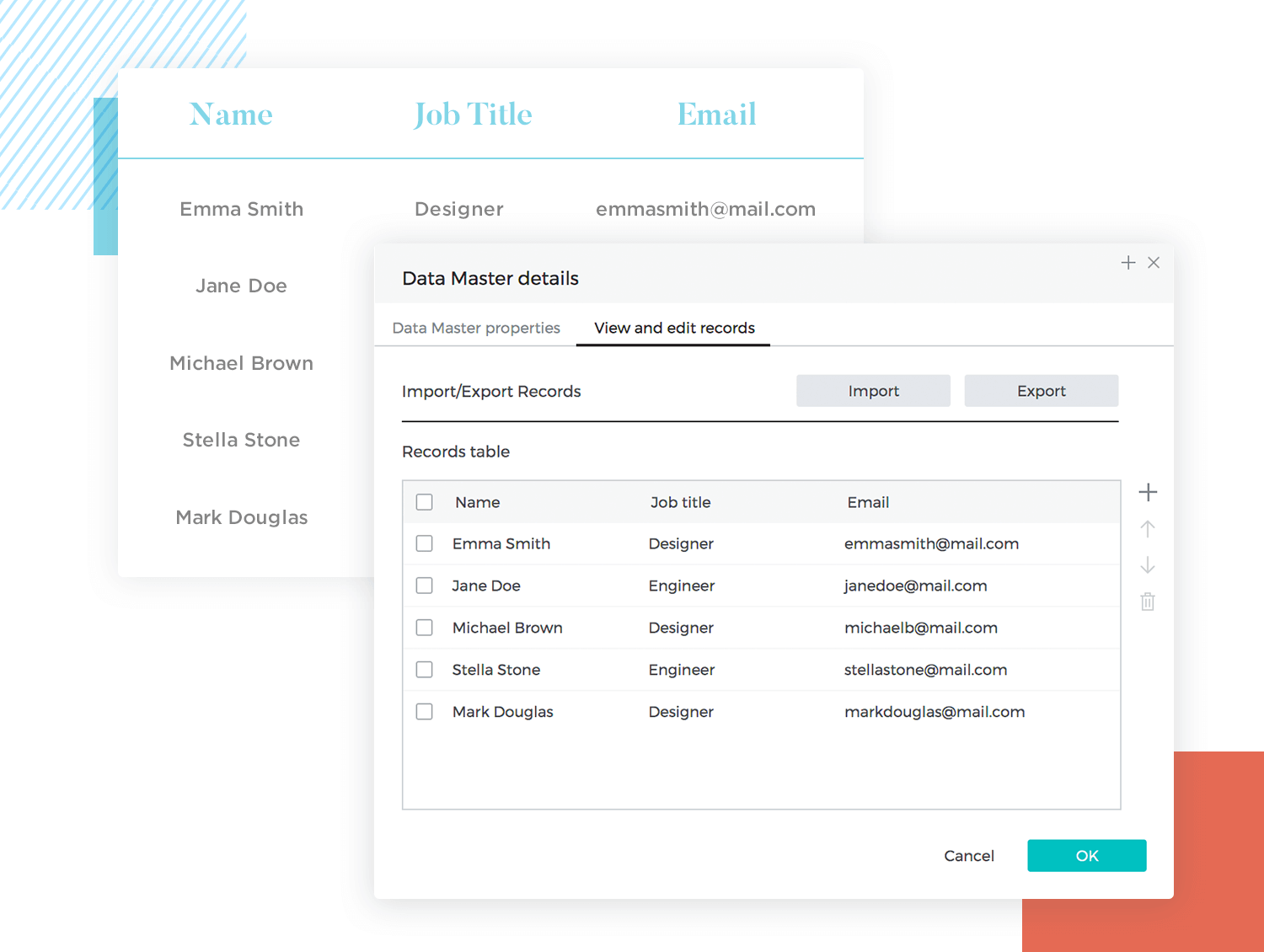This screenshot has width=1264, height=952.
Task: Check the Emma Smith record checkbox
Action: (x=425, y=543)
